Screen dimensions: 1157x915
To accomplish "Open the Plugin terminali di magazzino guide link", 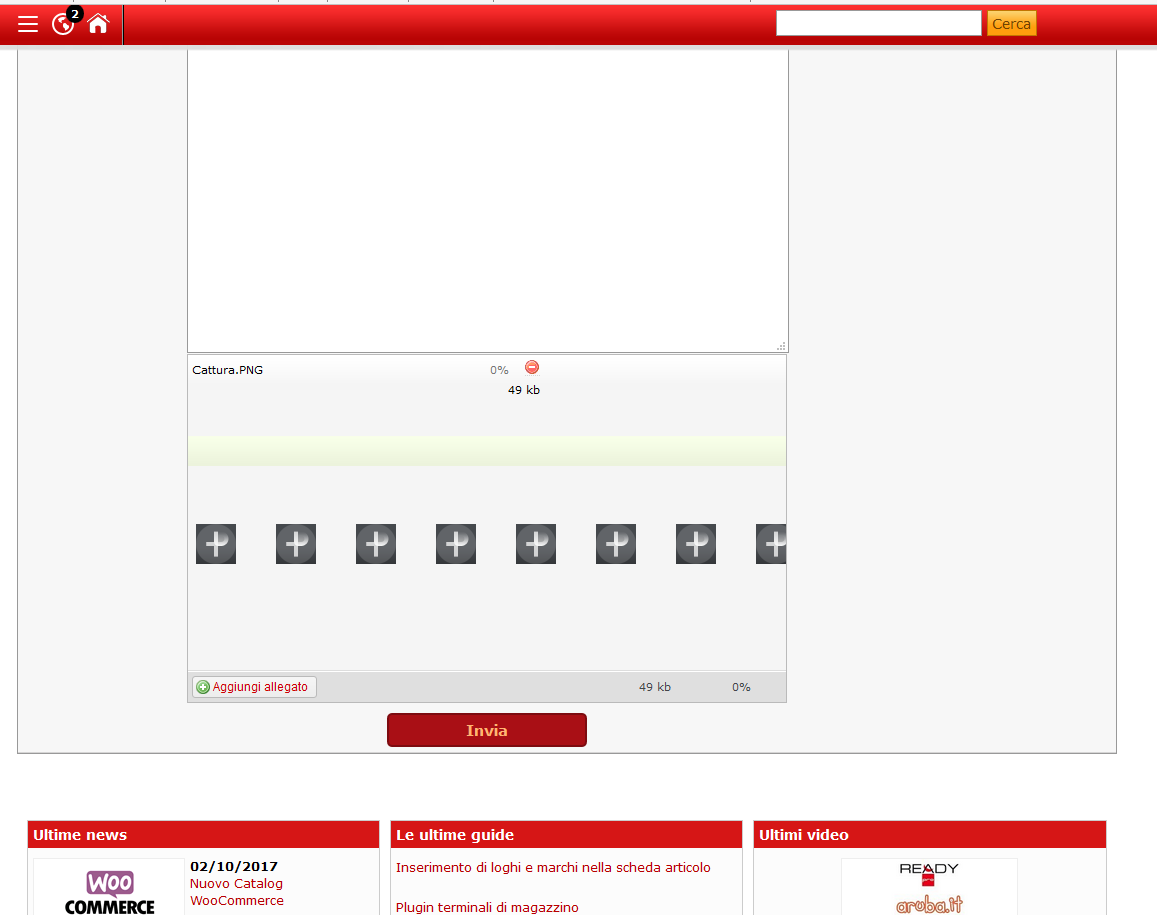I will (x=487, y=908).
